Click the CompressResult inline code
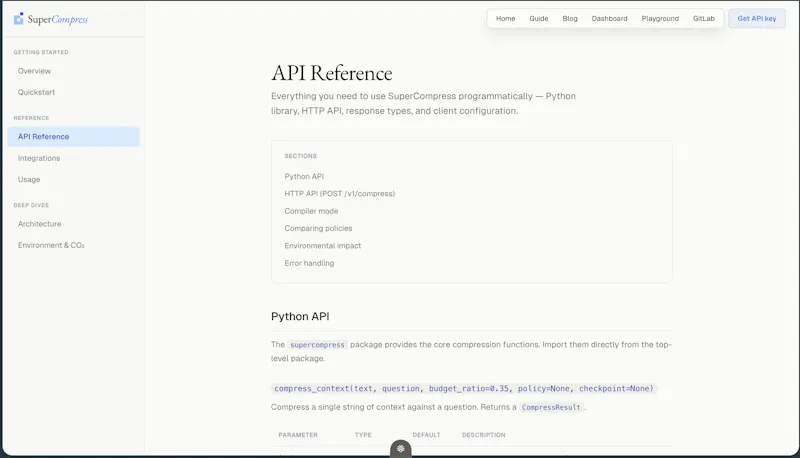 tap(551, 408)
